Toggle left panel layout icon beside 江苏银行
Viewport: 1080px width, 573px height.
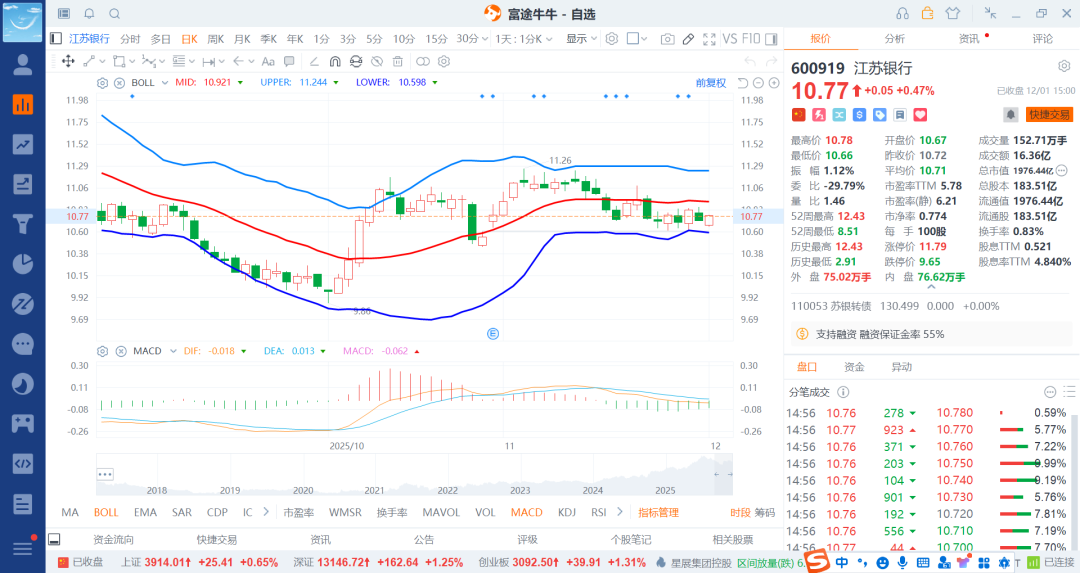56,39
